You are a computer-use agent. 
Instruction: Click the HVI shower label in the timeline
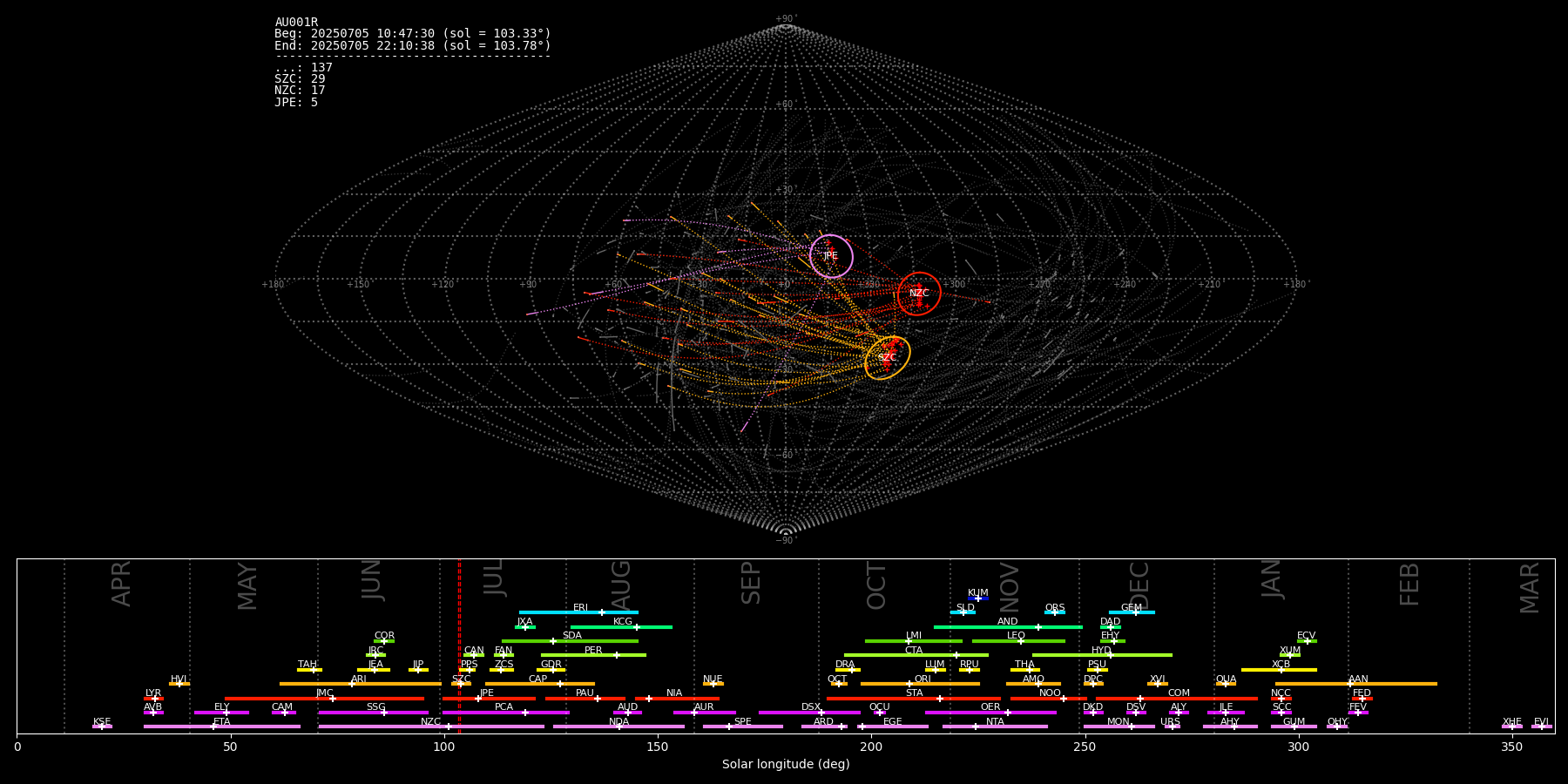[179, 679]
